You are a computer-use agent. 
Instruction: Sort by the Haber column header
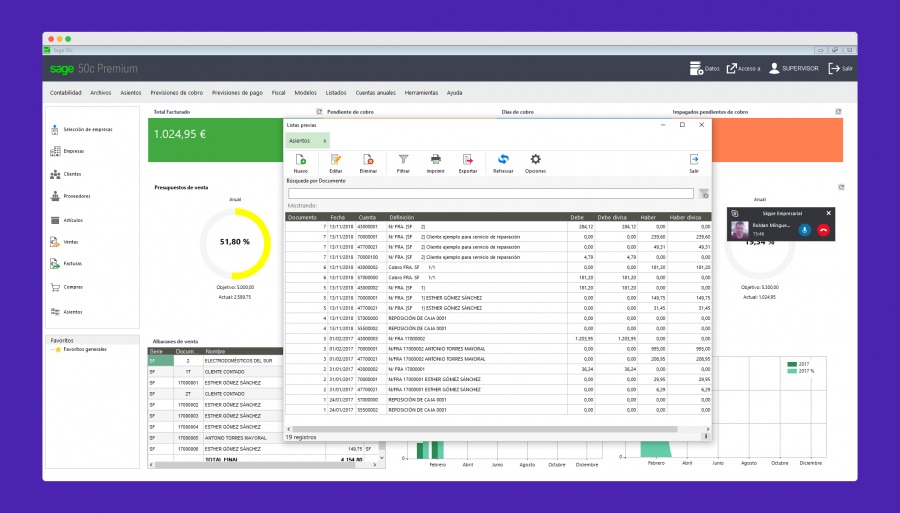pos(648,217)
